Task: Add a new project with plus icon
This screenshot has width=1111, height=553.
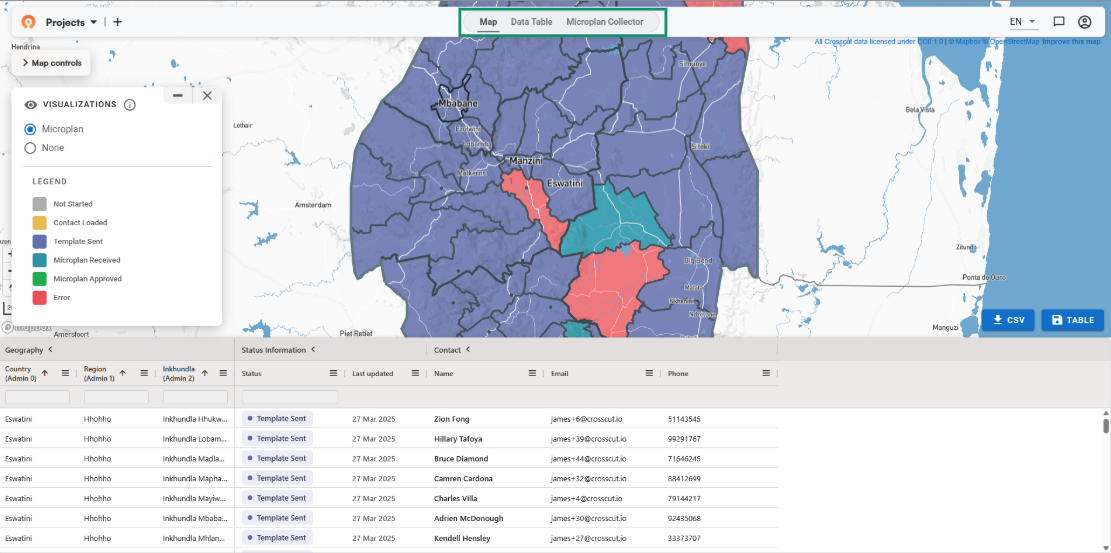Action: pyautogui.click(x=118, y=22)
